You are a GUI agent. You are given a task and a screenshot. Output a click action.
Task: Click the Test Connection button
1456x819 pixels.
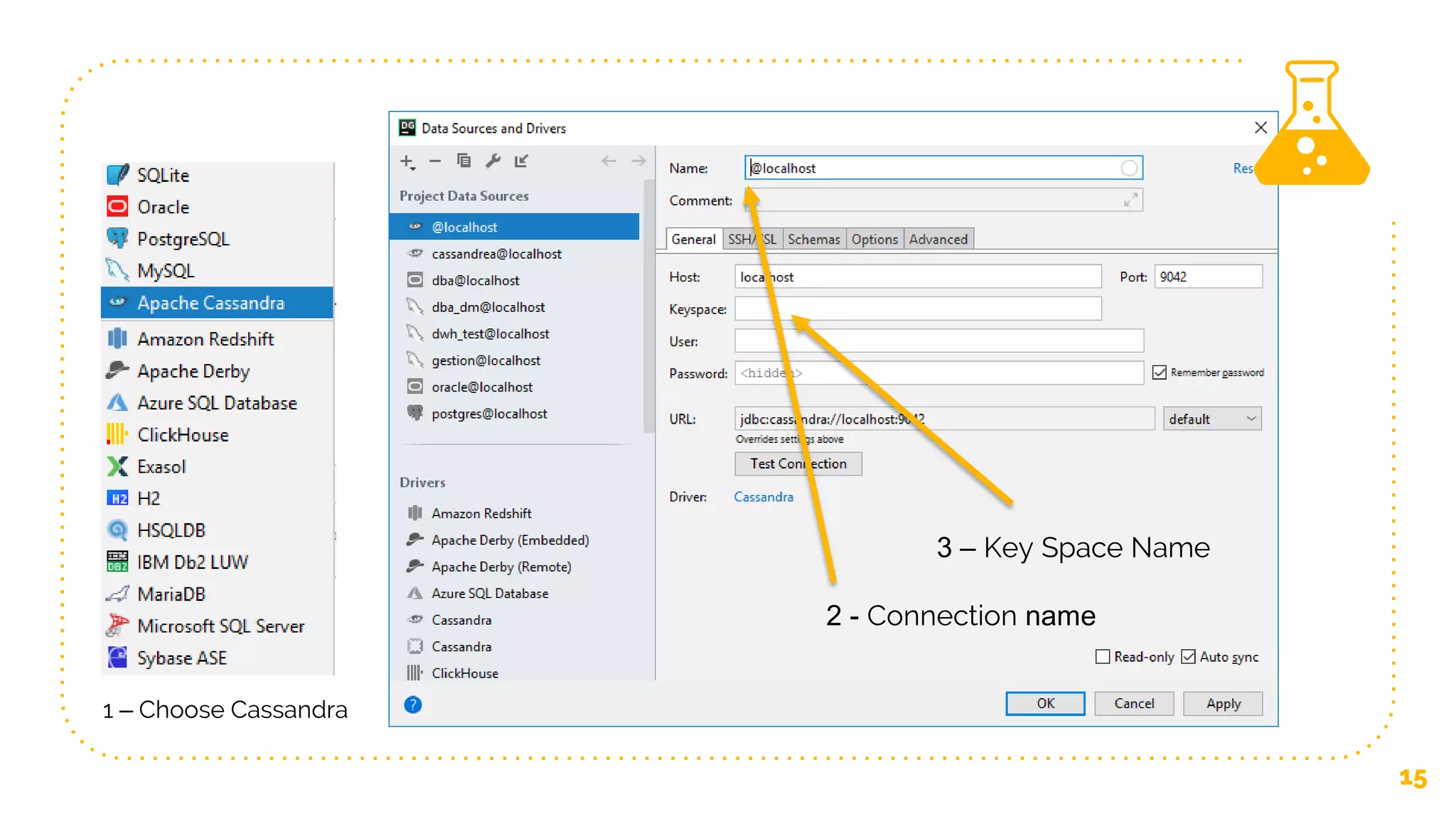pos(798,464)
